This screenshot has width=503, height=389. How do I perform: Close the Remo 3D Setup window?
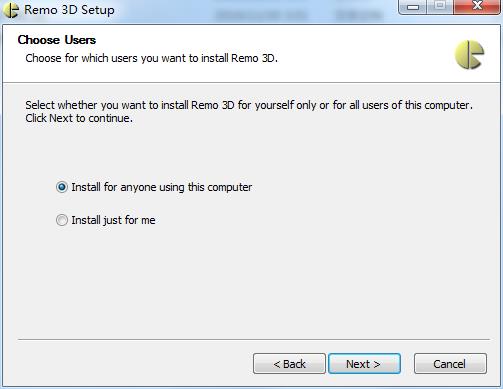pyautogui.click(x=477, y=6)
